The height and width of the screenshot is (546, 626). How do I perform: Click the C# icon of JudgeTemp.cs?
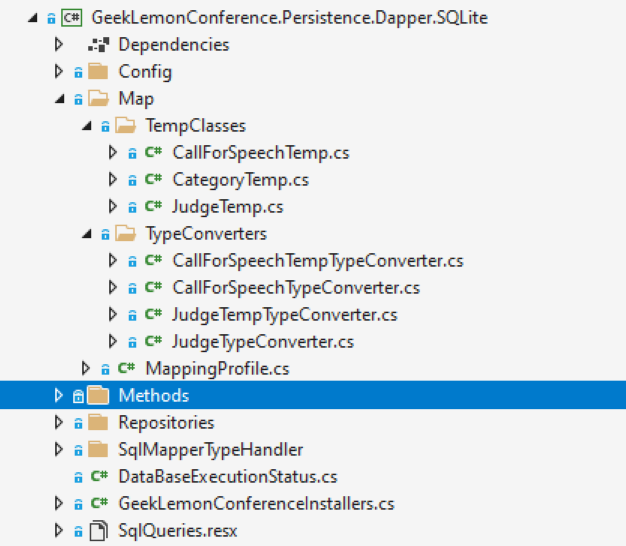coord(153,206)
